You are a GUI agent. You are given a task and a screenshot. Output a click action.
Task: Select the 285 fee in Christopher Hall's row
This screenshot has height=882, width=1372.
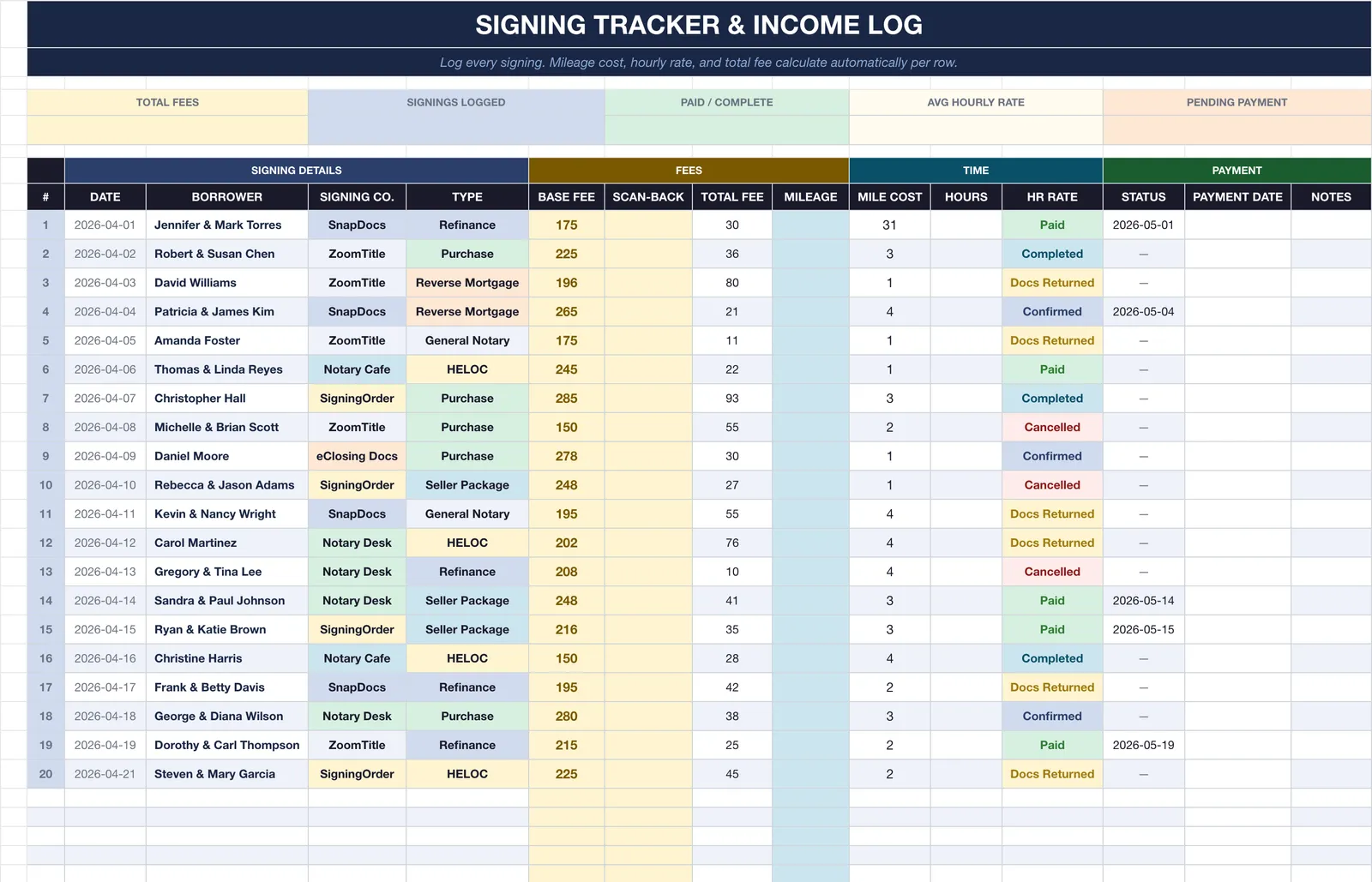click(567, 399)
